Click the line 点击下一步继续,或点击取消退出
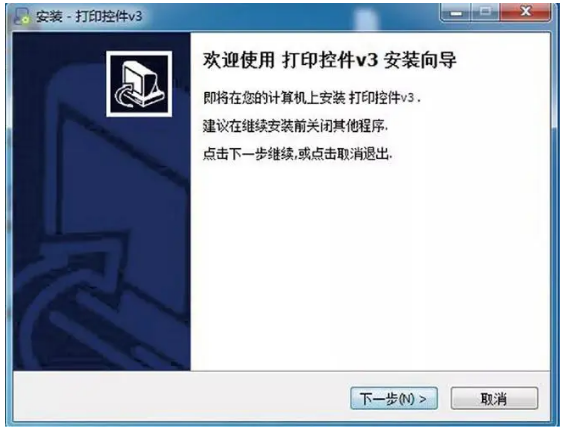The image size is (563, 428). (x=297, y=154)
